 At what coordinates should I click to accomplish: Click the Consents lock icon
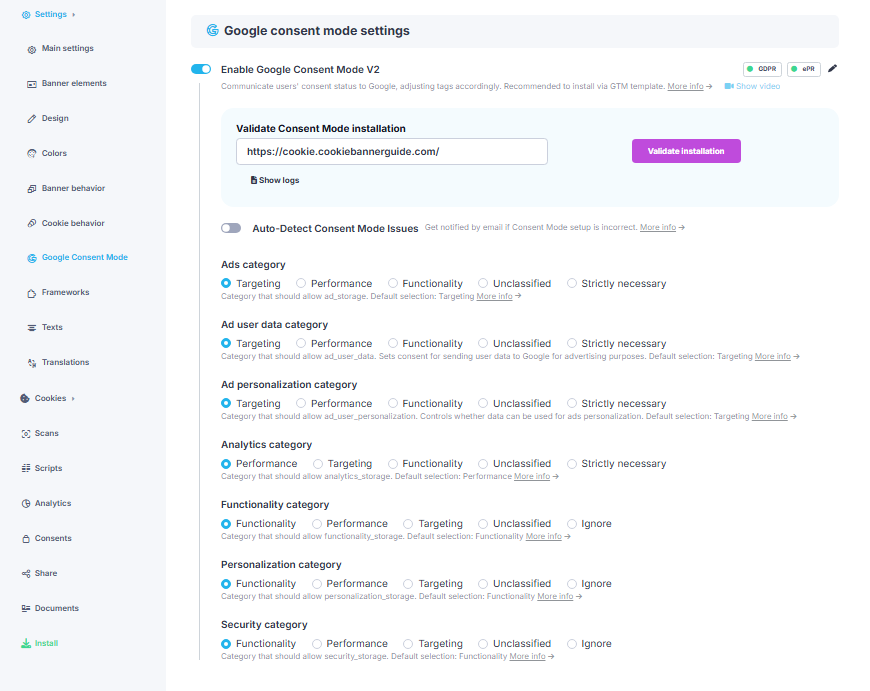26,538
